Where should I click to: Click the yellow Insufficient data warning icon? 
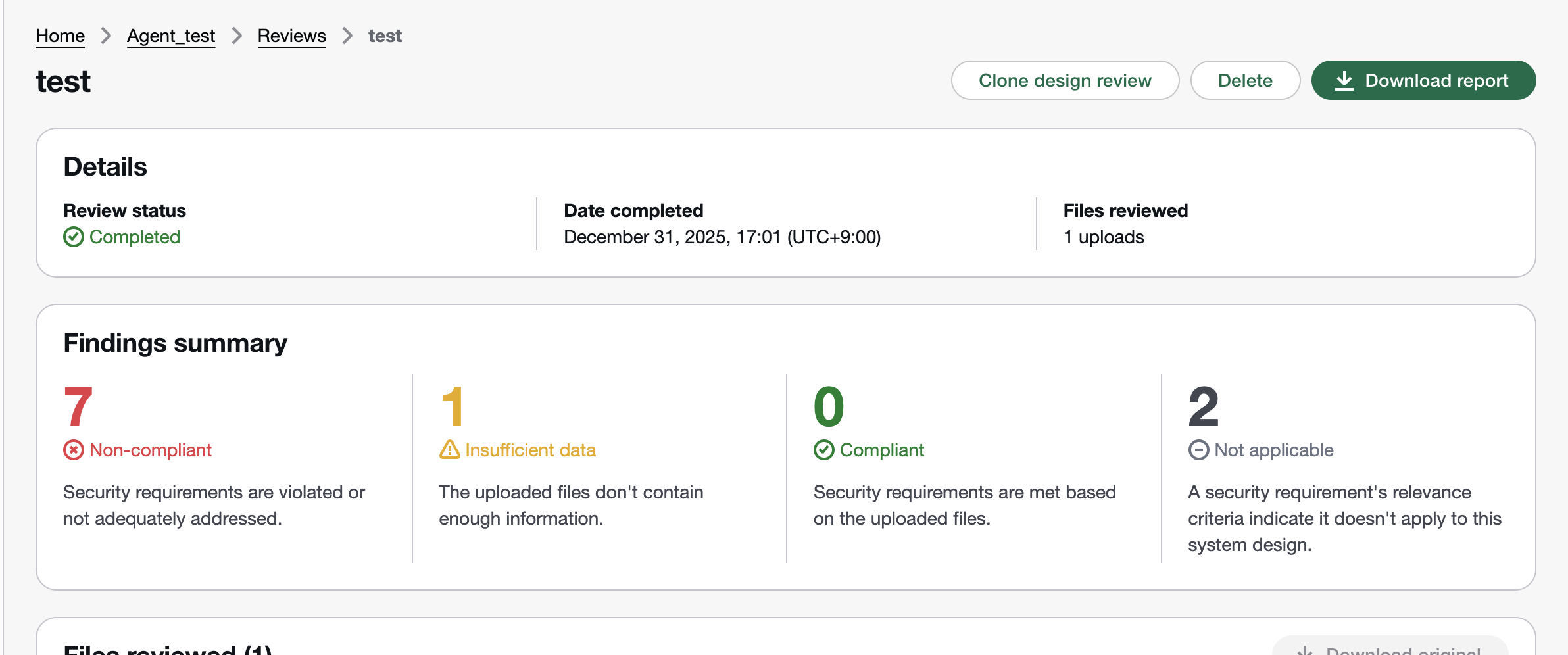pos(449,450)
